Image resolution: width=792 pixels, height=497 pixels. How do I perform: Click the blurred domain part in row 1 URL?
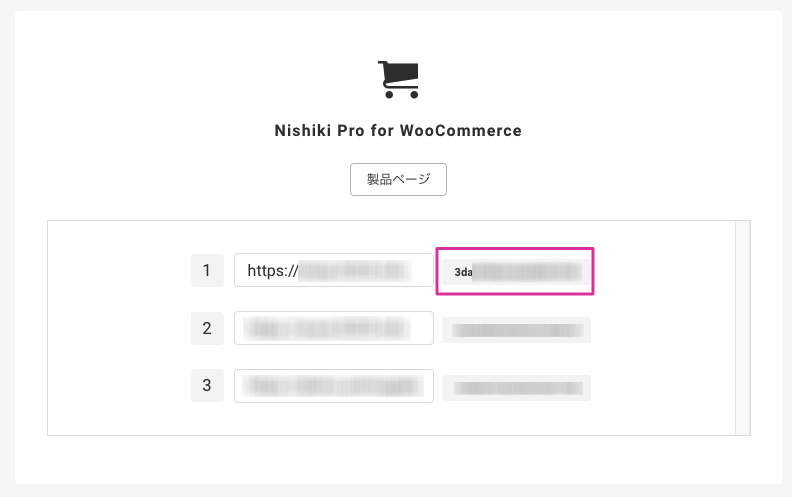(x=355, y=271)
